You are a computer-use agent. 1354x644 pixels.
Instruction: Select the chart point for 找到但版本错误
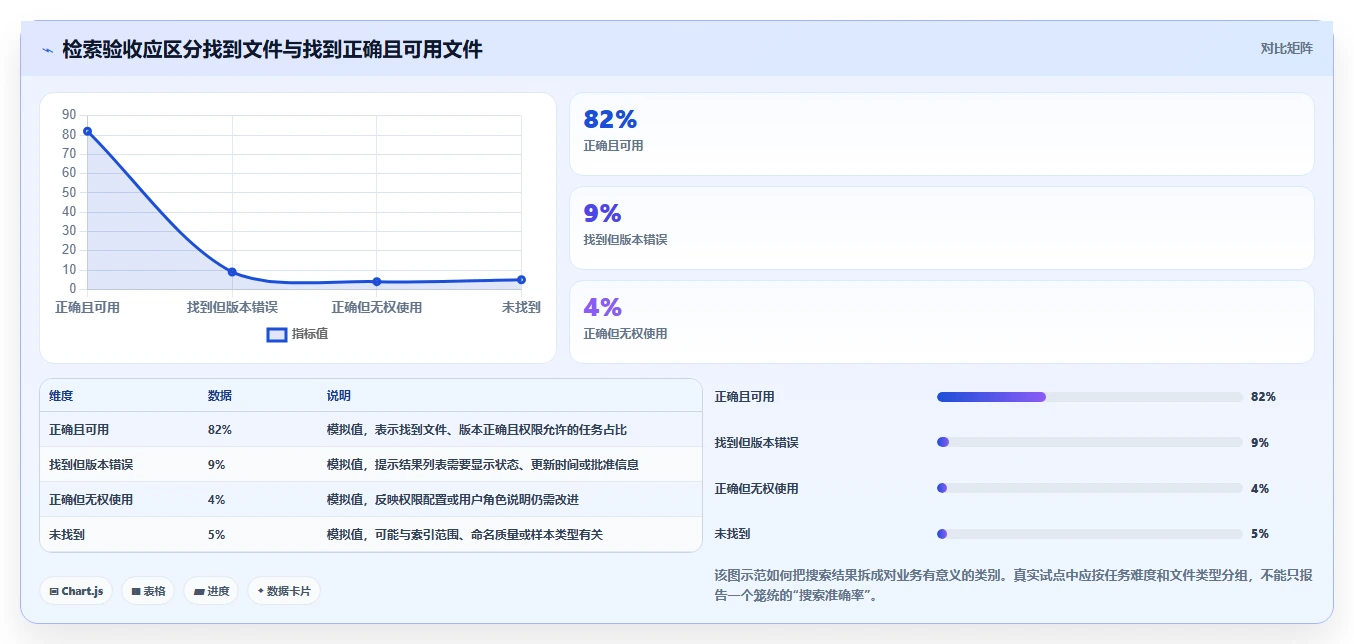[x=232, y=272]
